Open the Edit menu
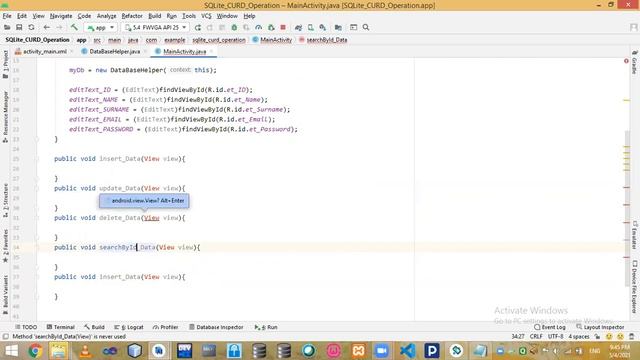This screenshot has width=640, height=360. click(22, 16)
